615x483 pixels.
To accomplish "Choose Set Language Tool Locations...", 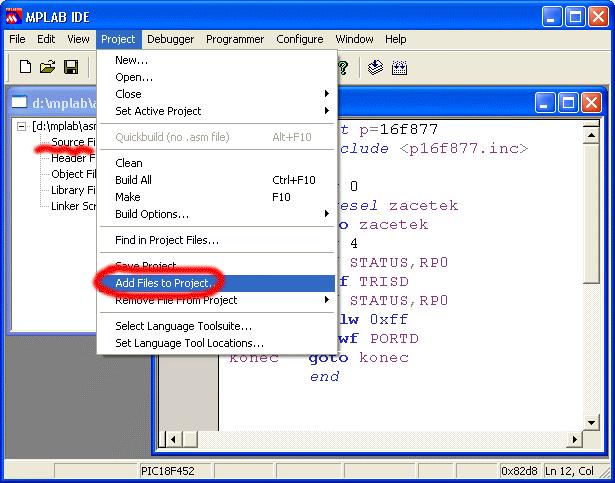I will coord(217,343).
